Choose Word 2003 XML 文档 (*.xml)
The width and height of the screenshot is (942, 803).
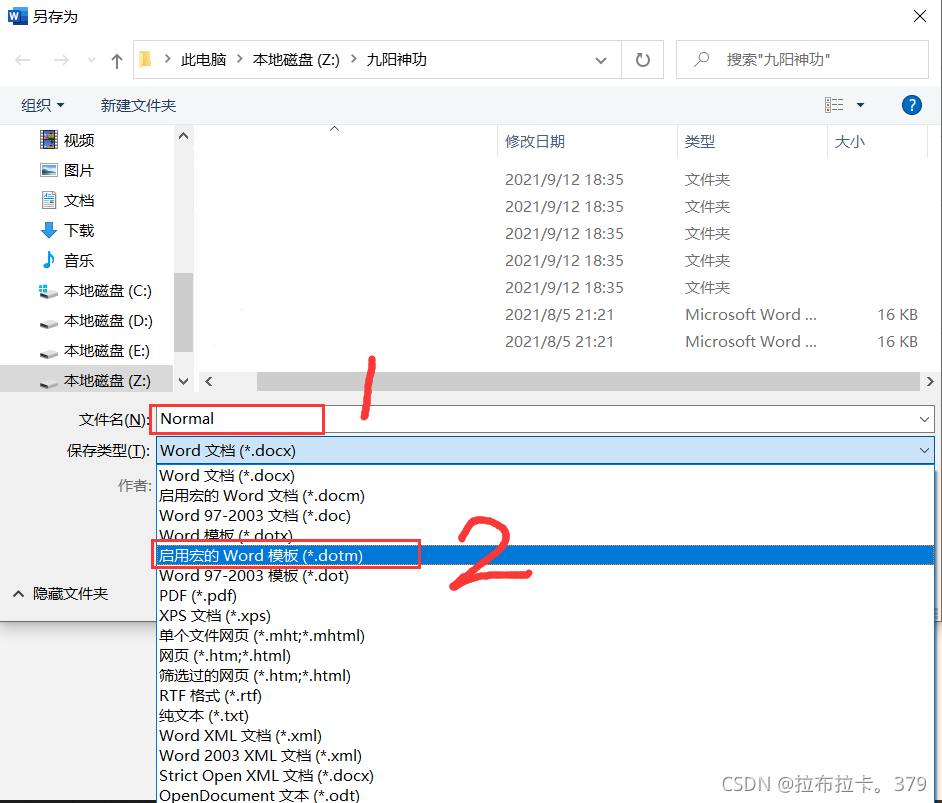(x=545, y=755)
